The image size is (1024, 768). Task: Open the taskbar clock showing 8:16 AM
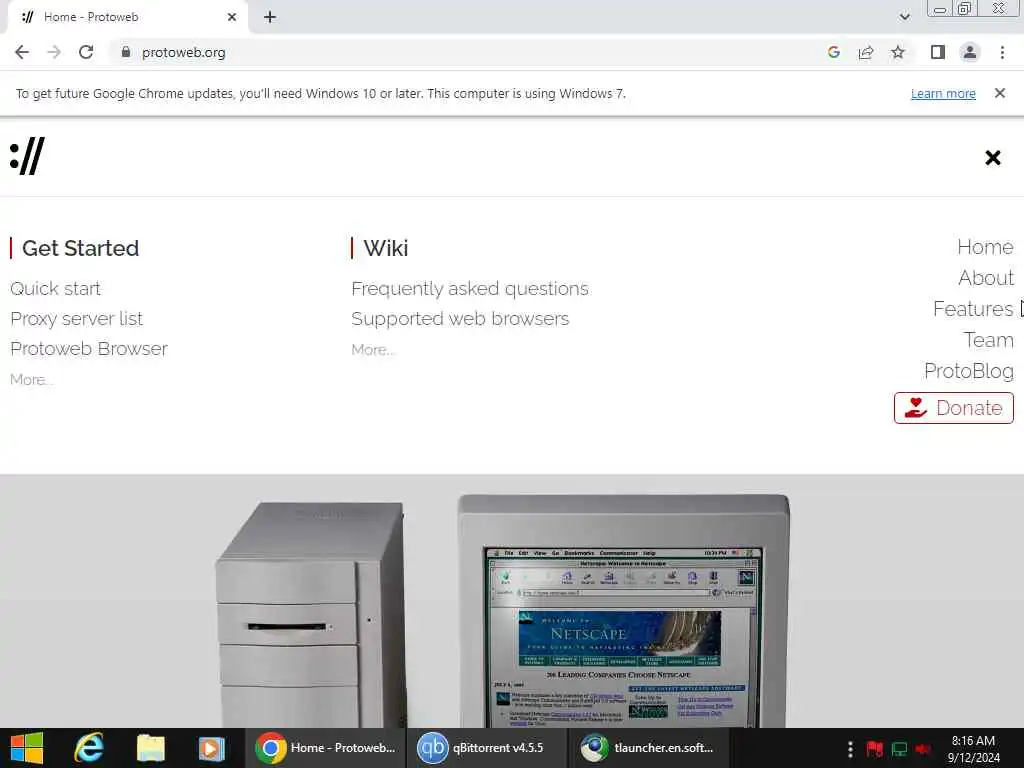[973, 748]
